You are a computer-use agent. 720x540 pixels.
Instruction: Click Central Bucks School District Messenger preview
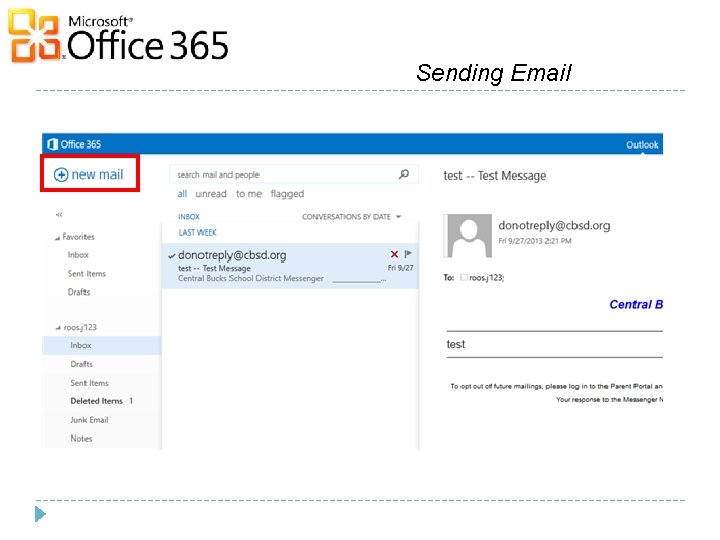point(251,278)
